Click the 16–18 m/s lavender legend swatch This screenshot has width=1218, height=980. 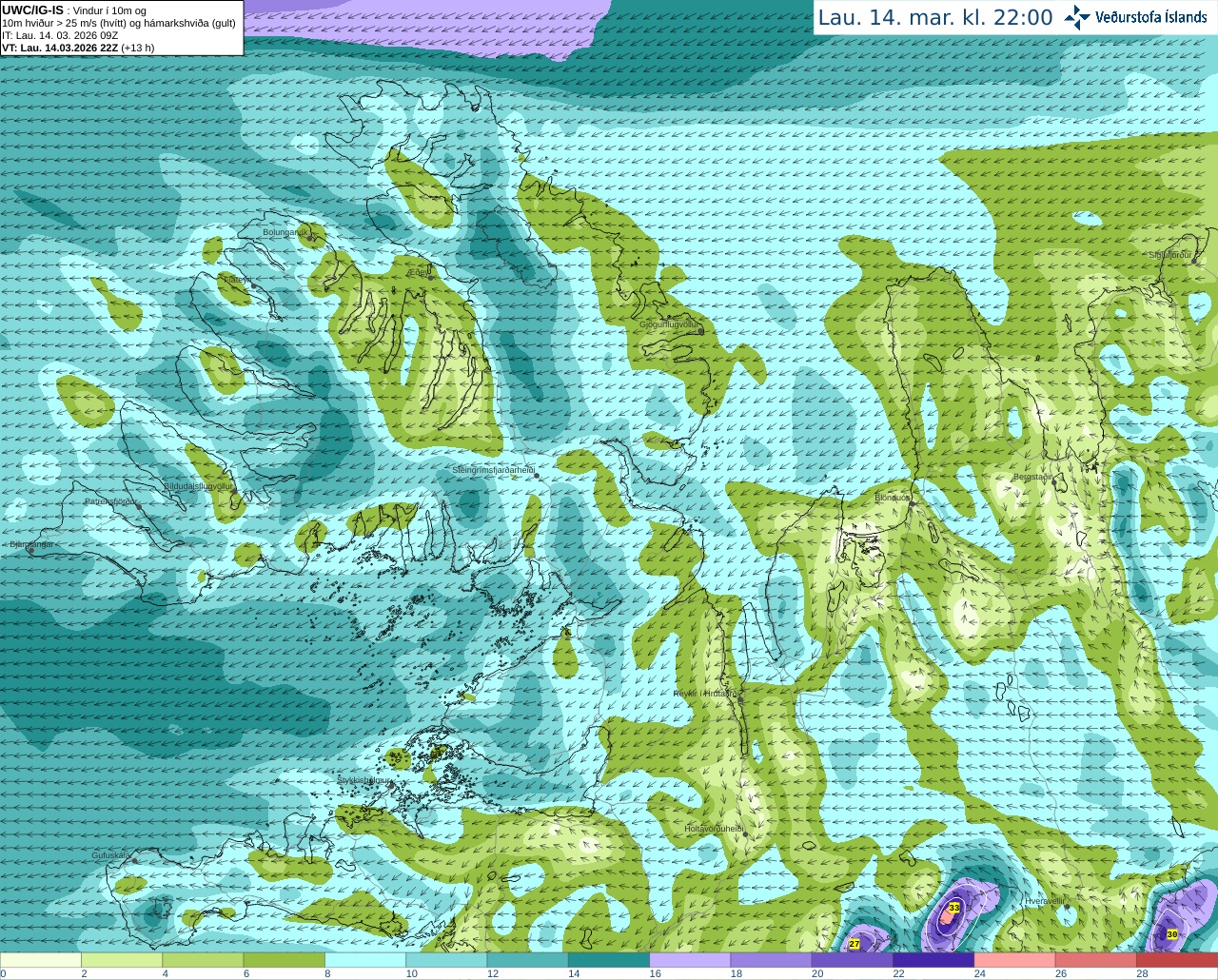(x=690, y=960)
